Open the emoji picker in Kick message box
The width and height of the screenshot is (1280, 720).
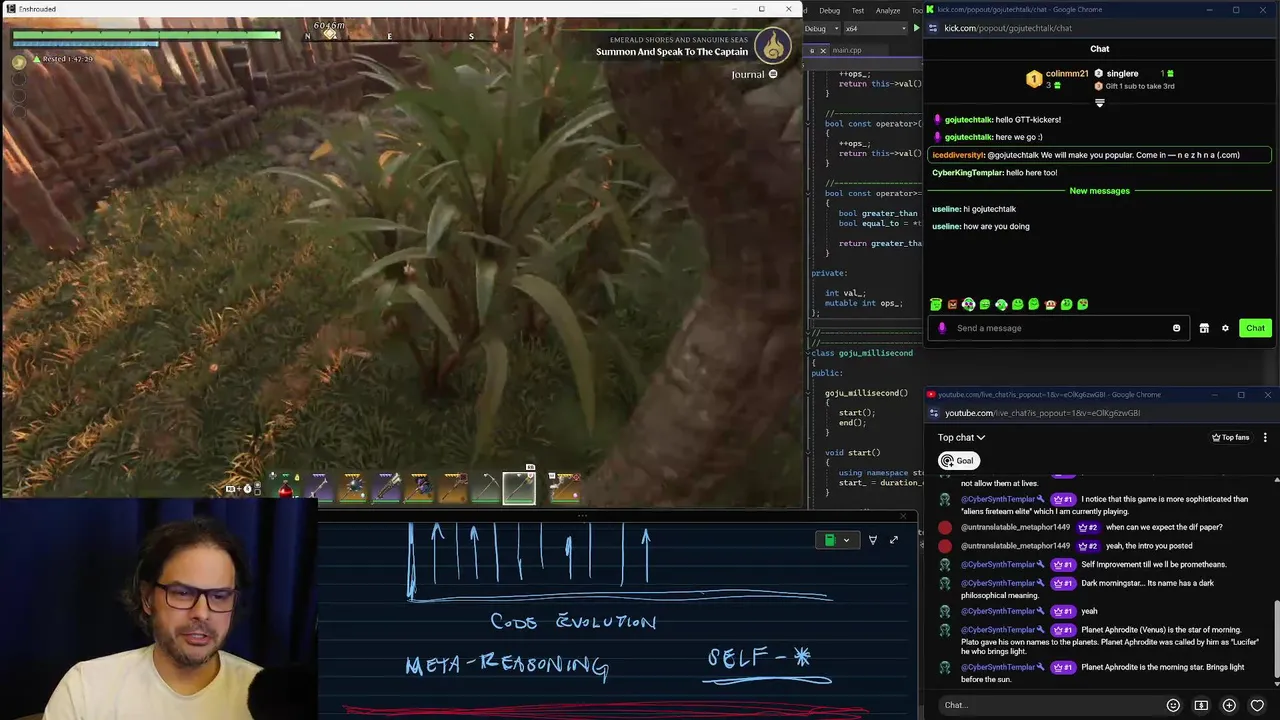[1176, 328]
